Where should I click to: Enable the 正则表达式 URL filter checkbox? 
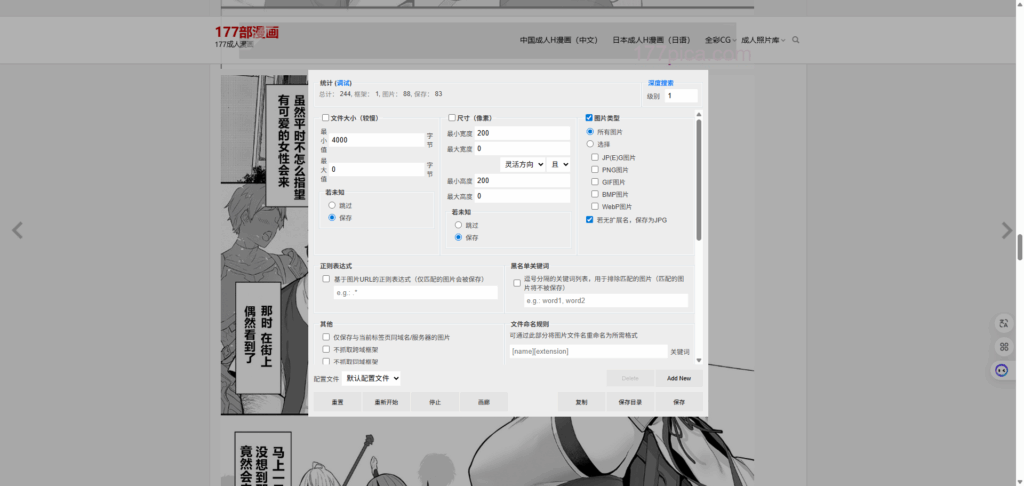coord(326,279)
